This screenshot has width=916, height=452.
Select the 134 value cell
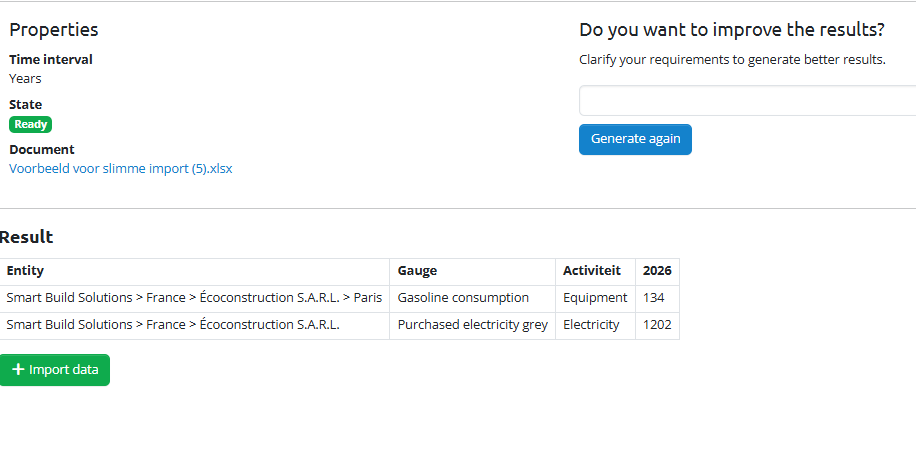tap(654, 298)
